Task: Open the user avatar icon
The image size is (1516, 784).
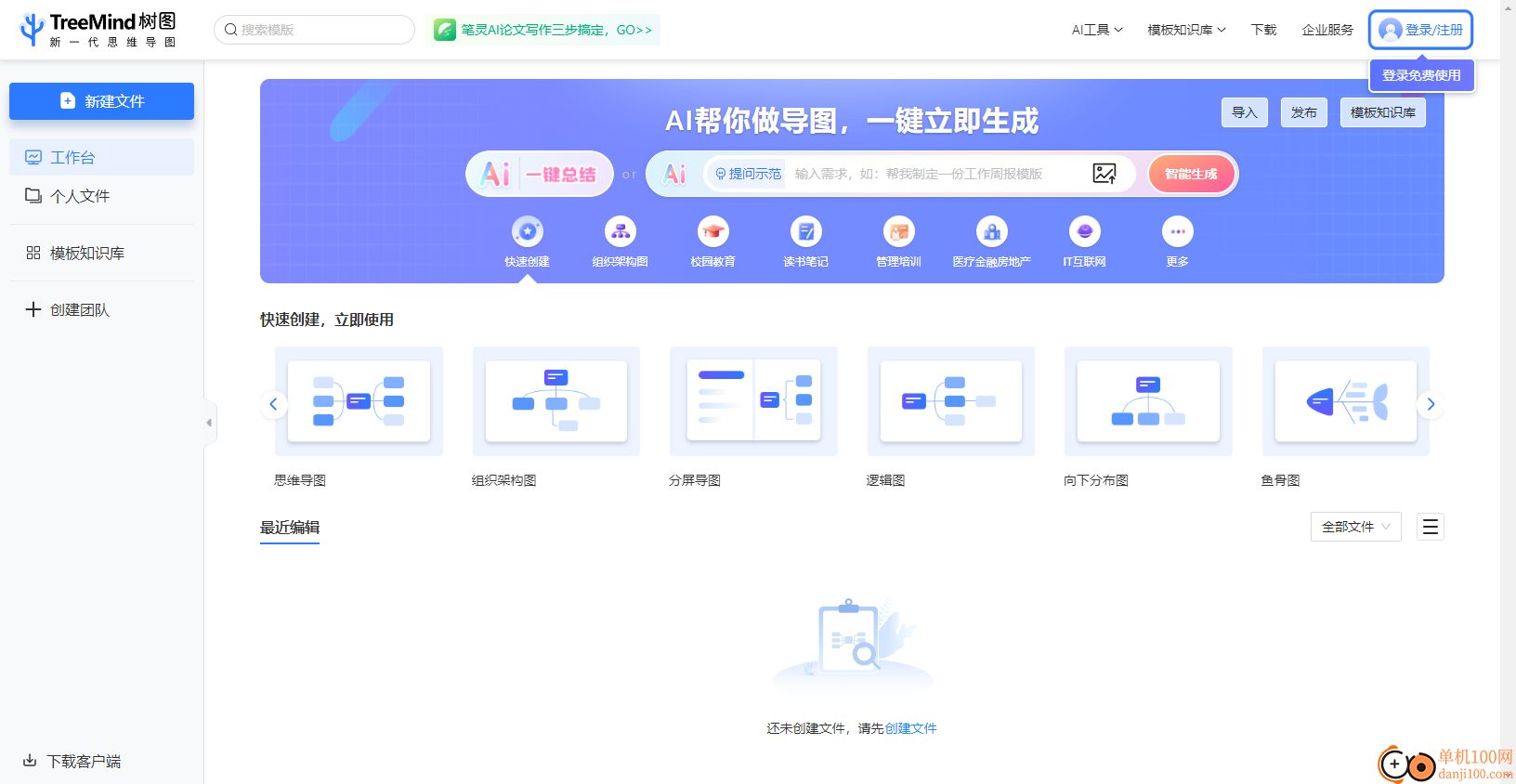Action: click(x=1390, y=30)
